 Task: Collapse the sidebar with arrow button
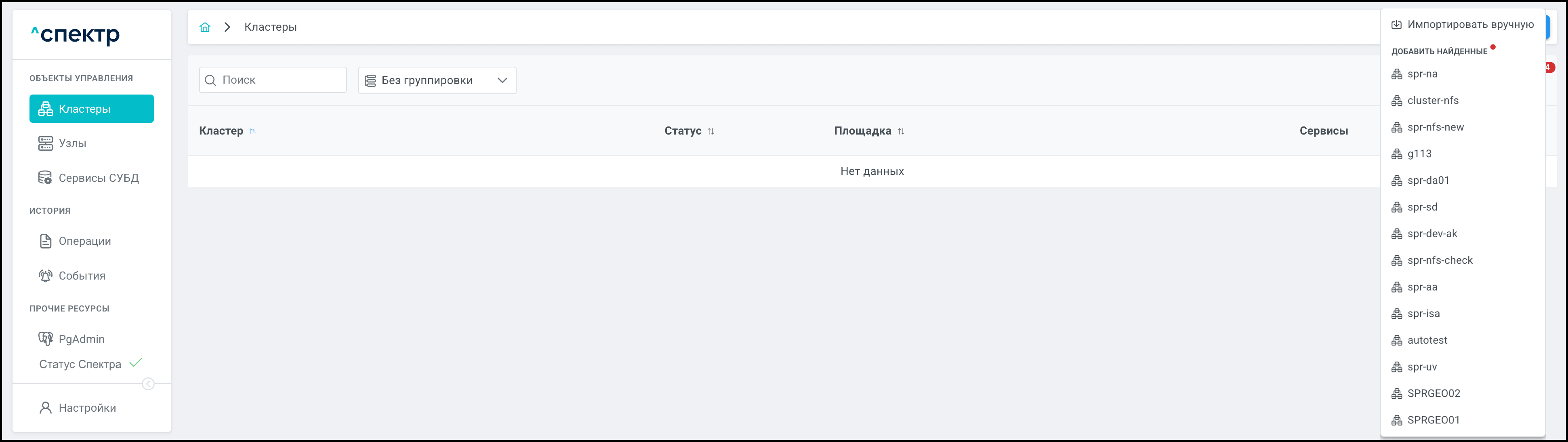coord(148,383)
